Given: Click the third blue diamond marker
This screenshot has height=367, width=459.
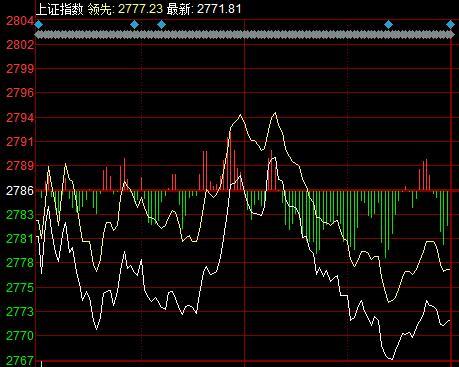Looking at the screenshot, I should 161,25.
